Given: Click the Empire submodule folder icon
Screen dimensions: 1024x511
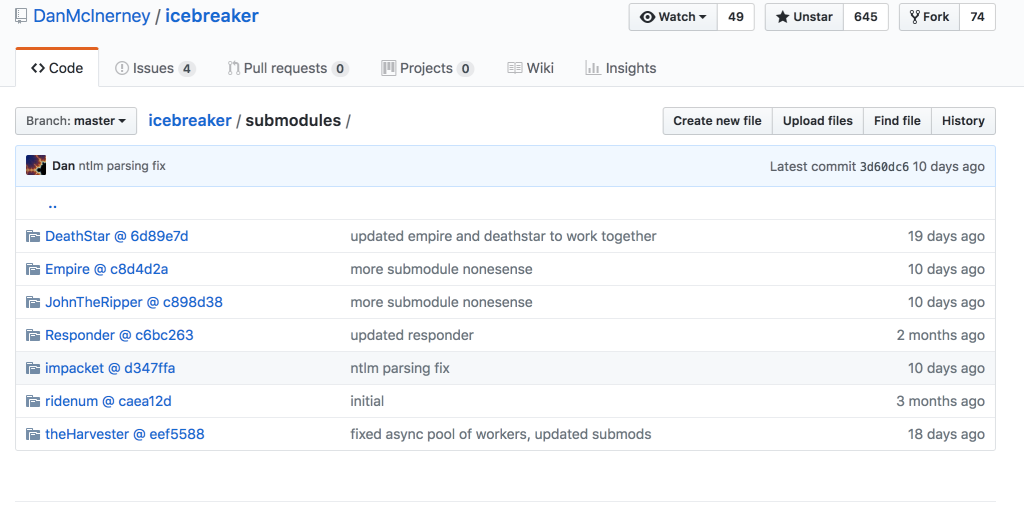Looking at the screenshot, I should coord(33,270).
